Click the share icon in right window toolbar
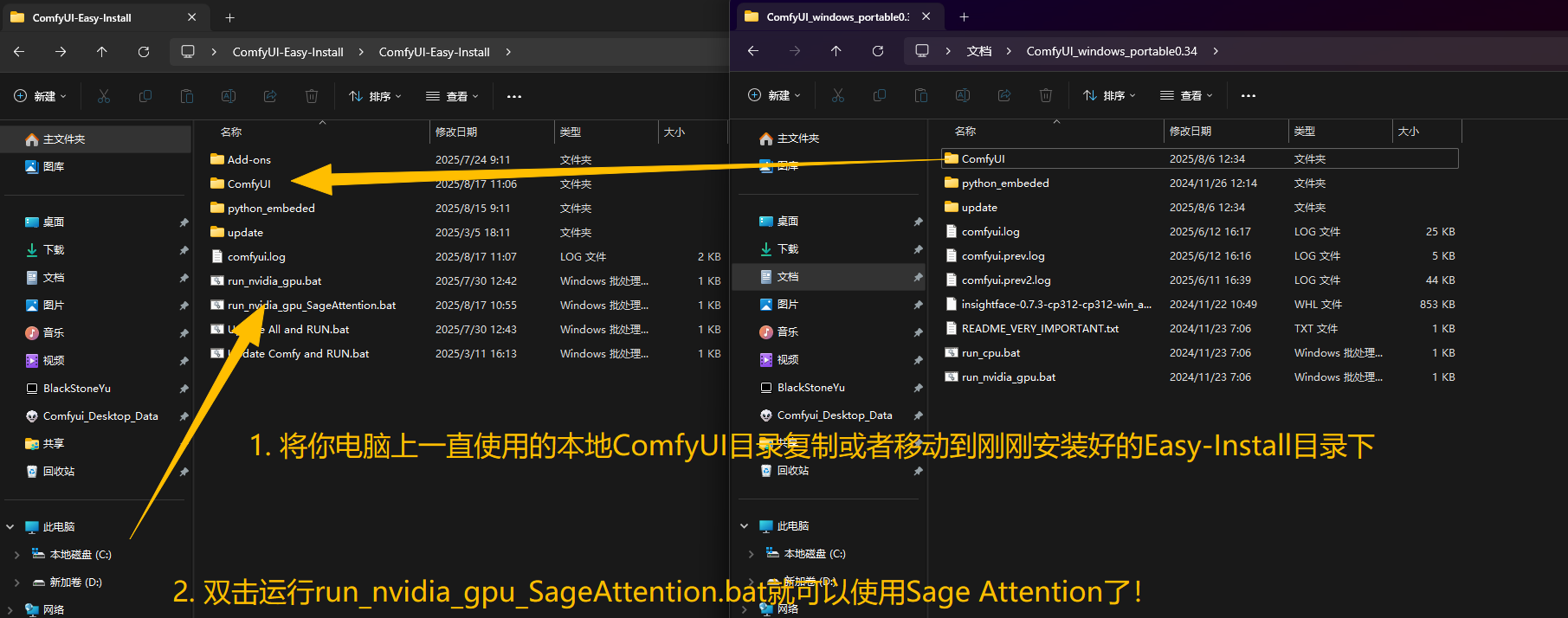 tap(1004, 95)
